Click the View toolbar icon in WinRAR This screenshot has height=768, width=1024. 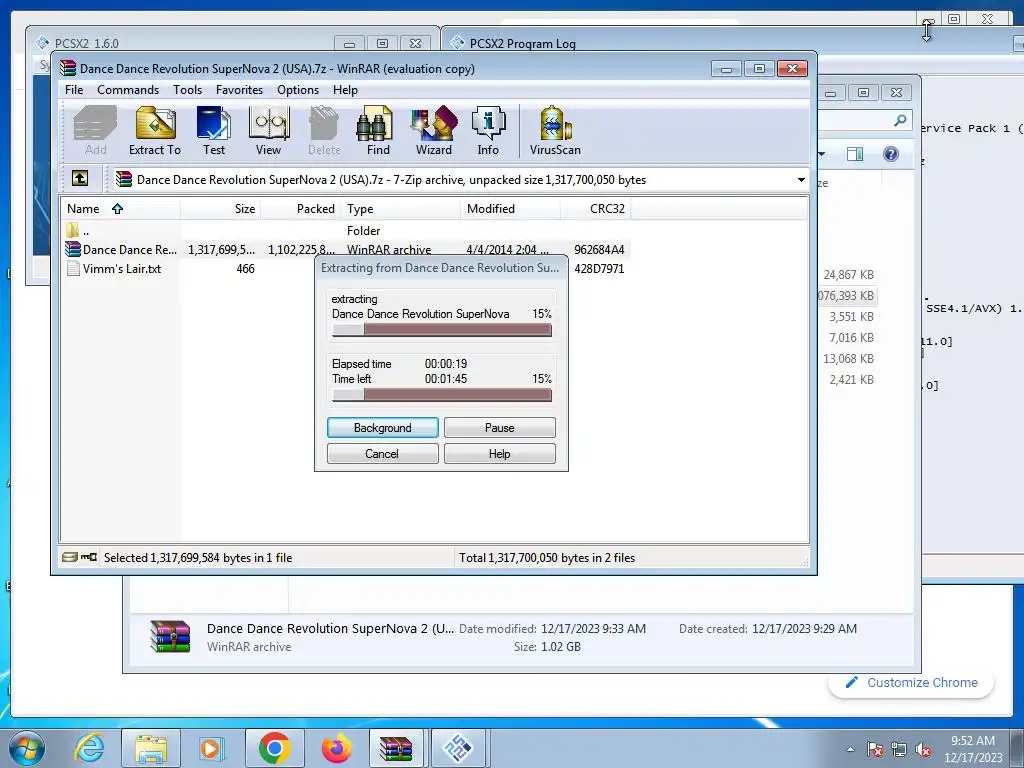pos(268,131)
